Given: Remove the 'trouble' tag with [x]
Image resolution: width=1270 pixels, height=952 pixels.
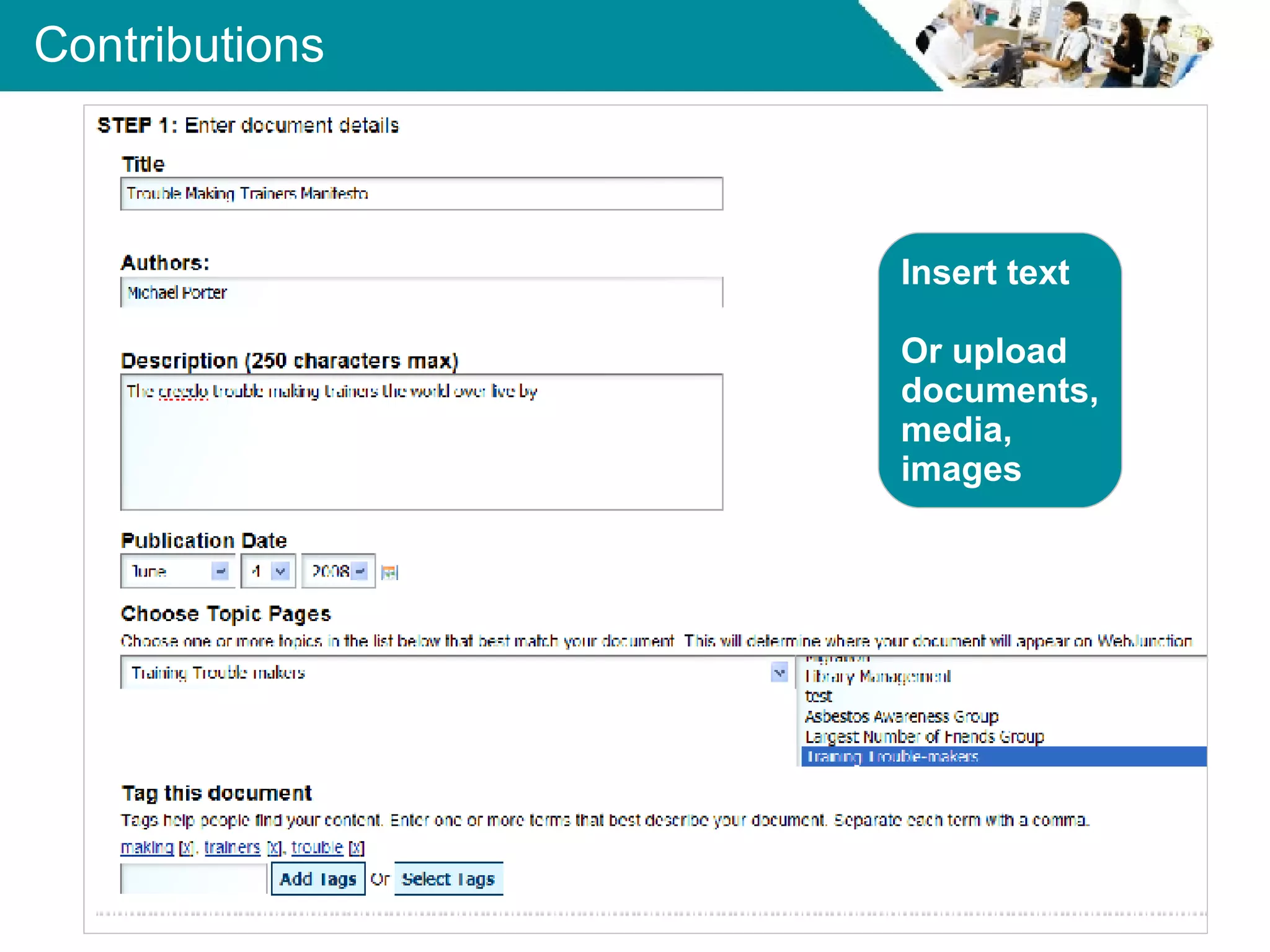Looking at the screenshot, I should tap(357, 848).
